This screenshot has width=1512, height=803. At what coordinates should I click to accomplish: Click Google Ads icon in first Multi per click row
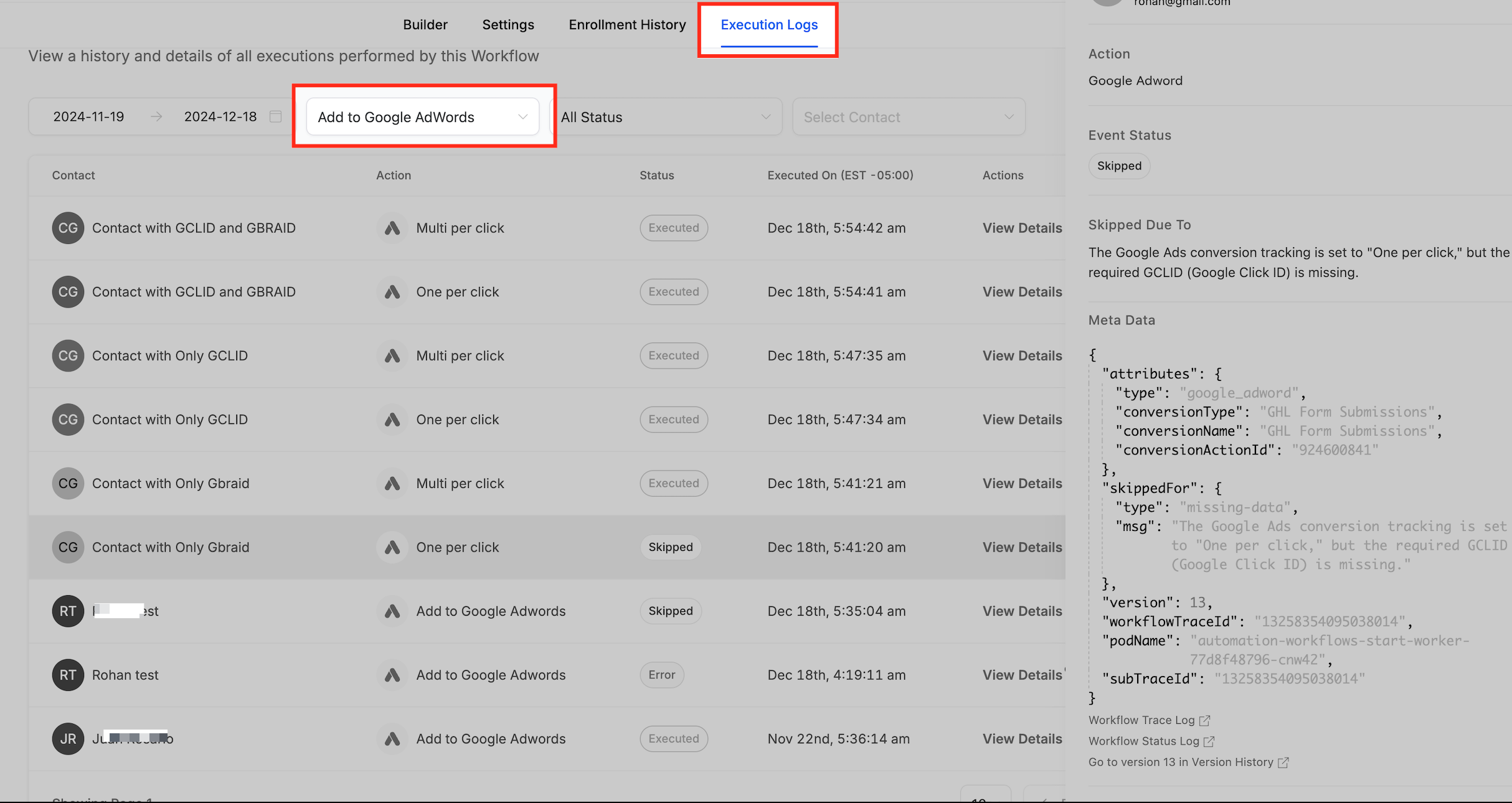392,228
